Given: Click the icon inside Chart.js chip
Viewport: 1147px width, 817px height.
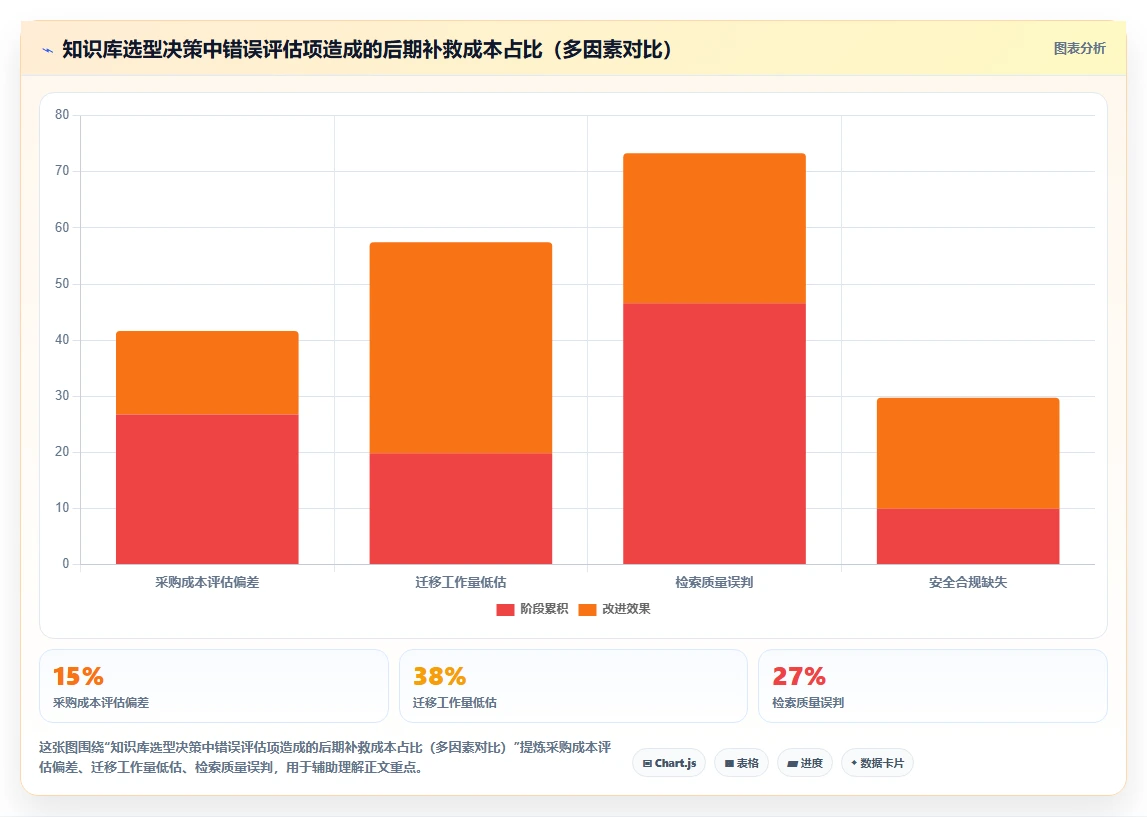Looking at the screenshot, I should pos(647,764).
